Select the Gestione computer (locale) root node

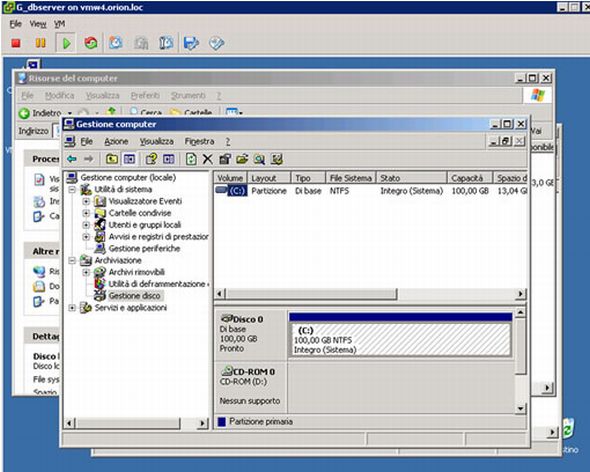coord(128,178)
